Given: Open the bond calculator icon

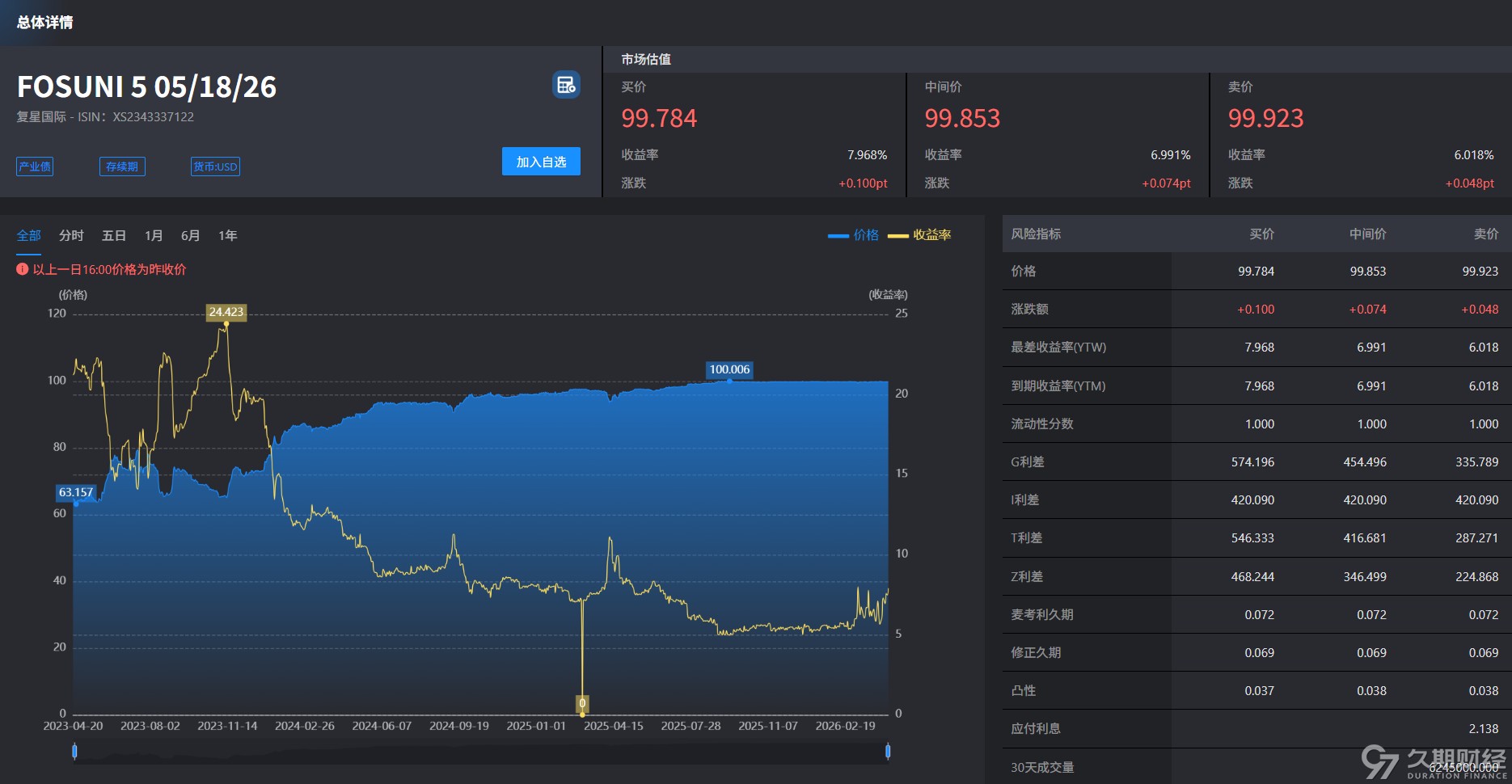Looking at the screenshot, I should click(566, 84).
